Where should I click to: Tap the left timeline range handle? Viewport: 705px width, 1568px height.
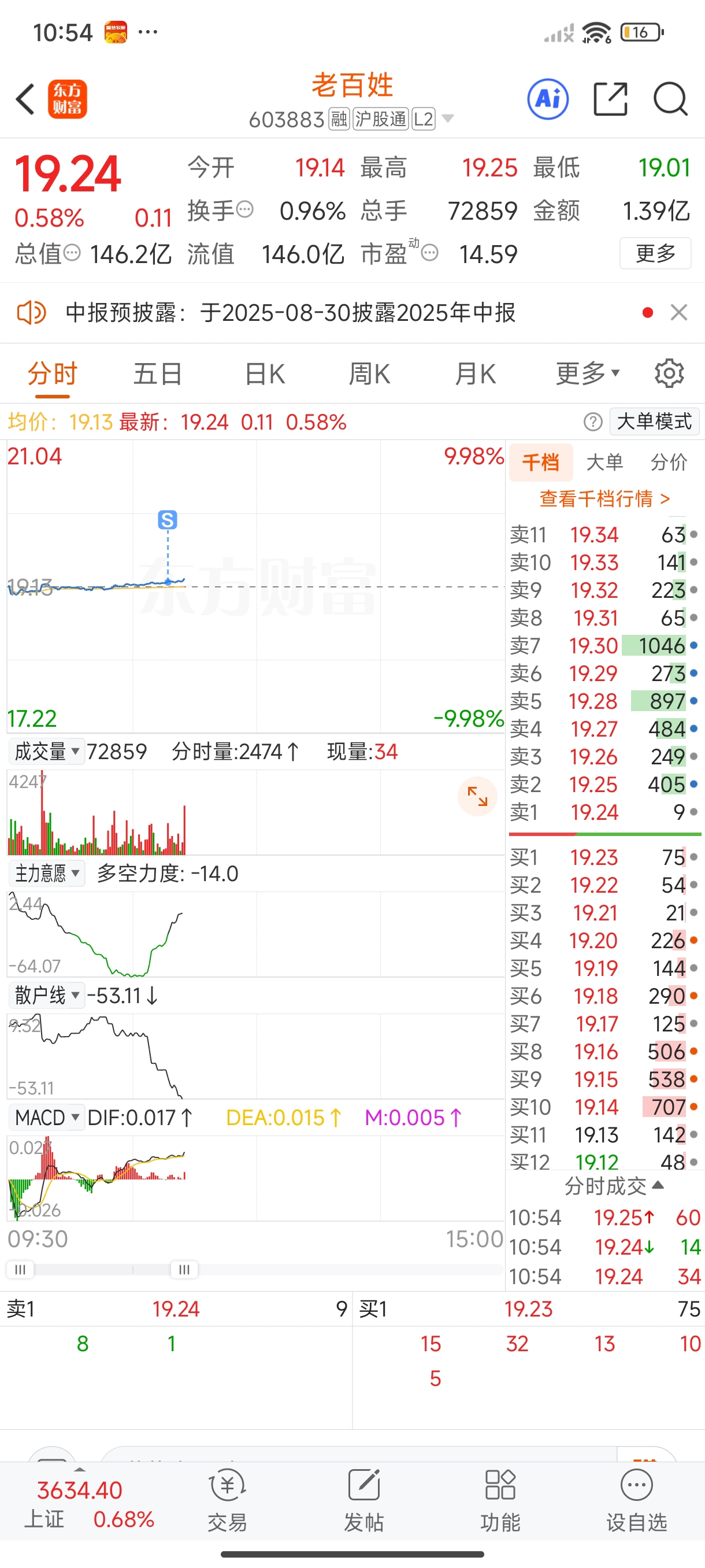pos(20,1269)
